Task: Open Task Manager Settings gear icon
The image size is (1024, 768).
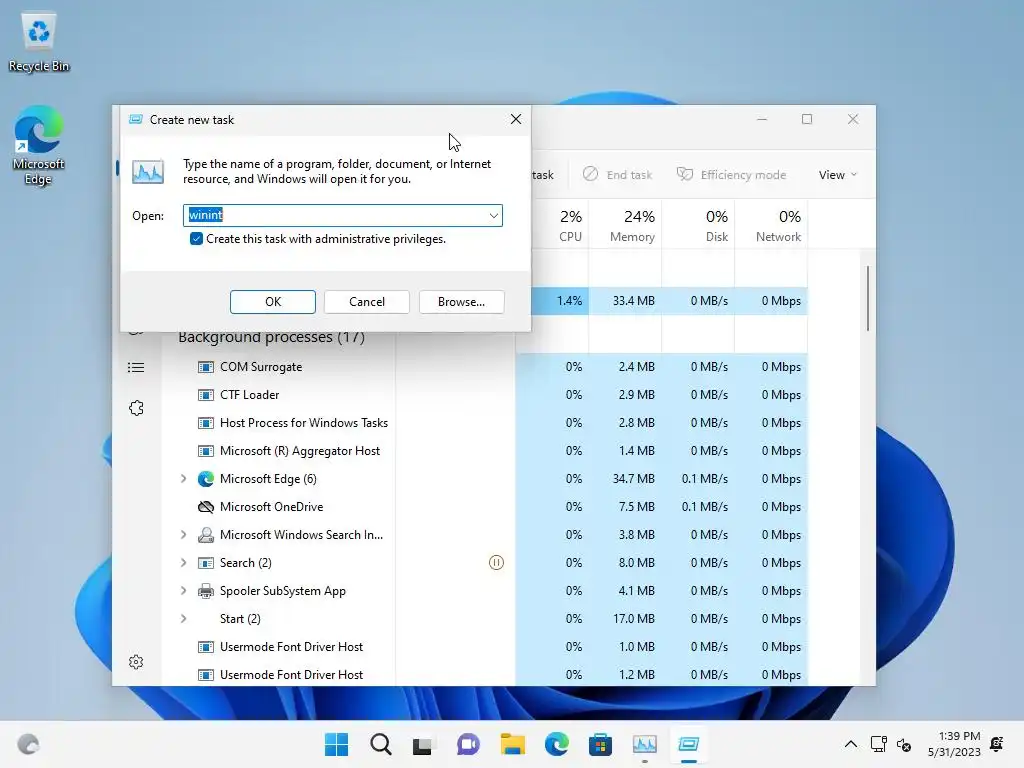Action: coord(136,662)
